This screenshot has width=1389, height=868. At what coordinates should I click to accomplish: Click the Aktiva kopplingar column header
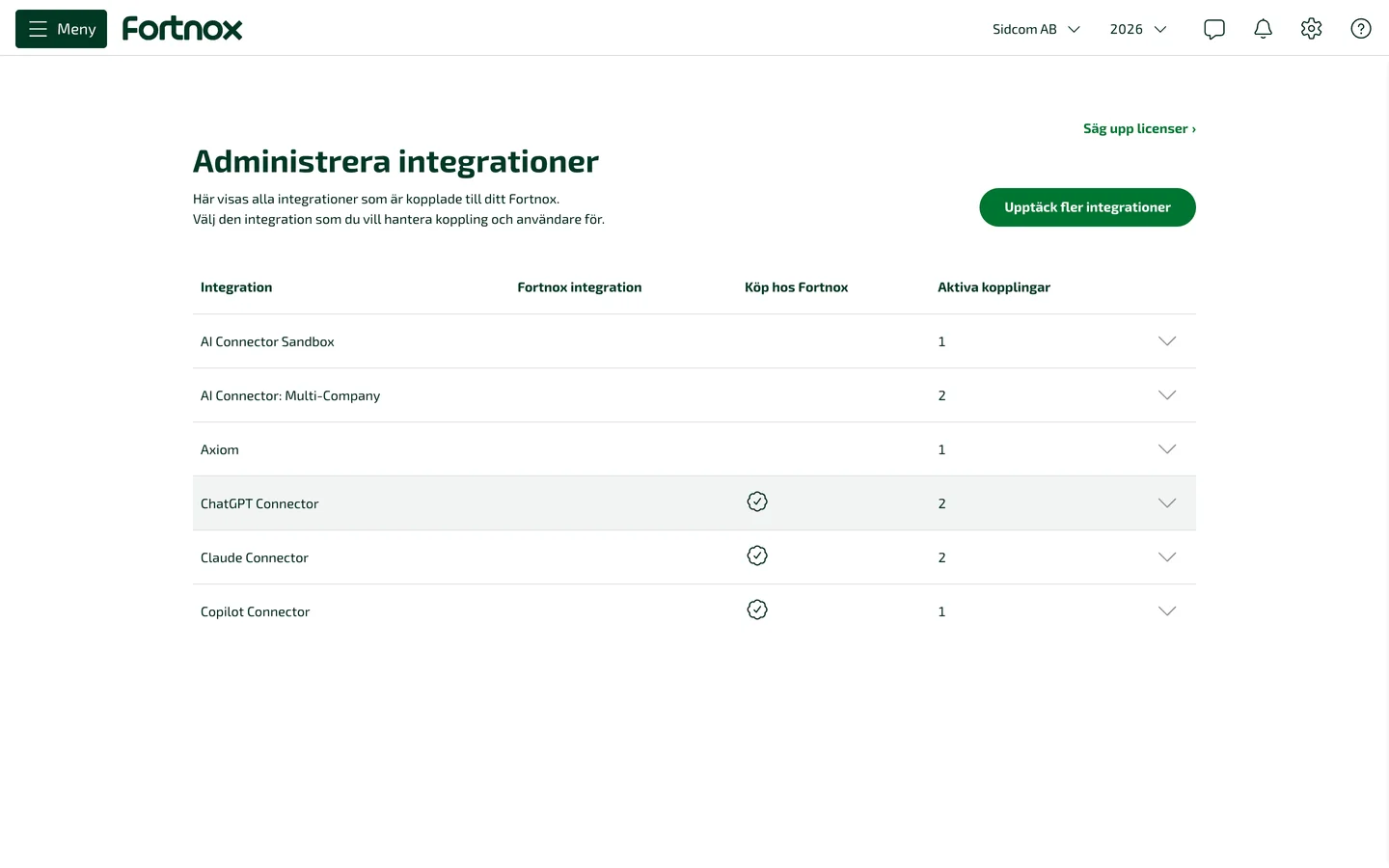[994, 287]
